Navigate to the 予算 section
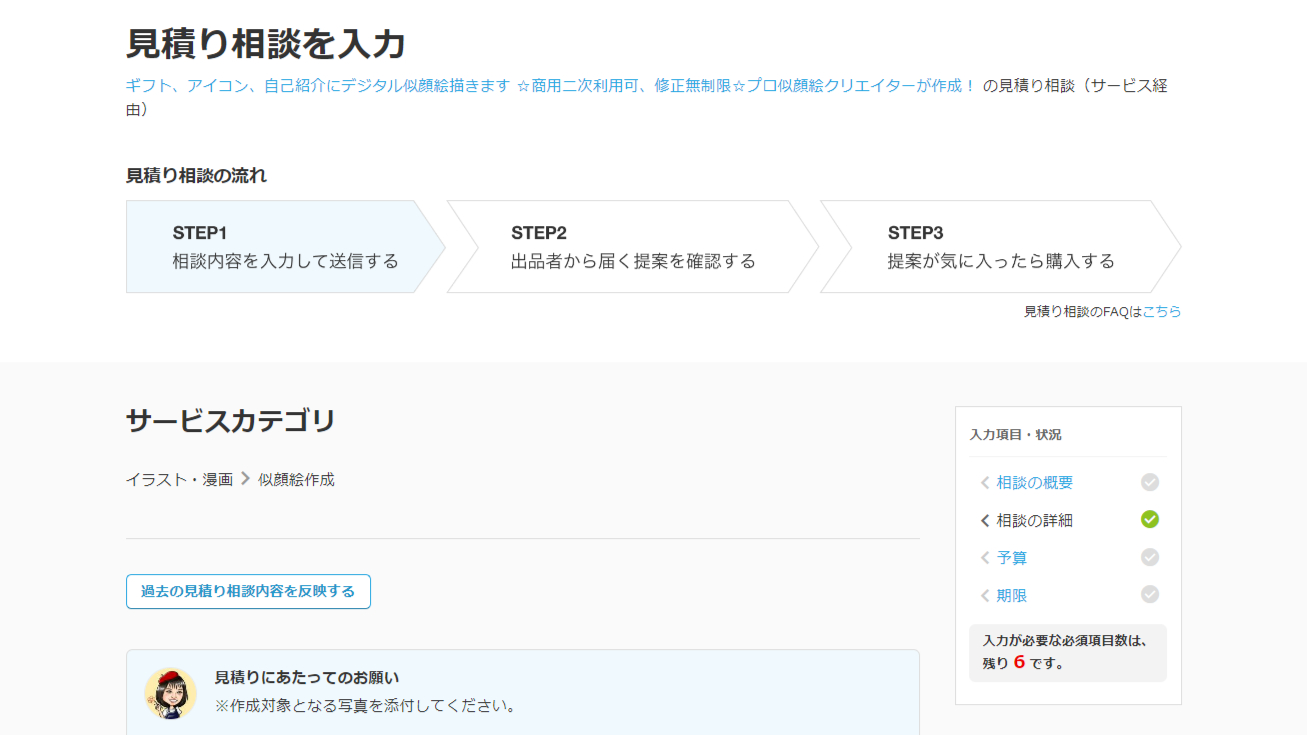 1012,558
